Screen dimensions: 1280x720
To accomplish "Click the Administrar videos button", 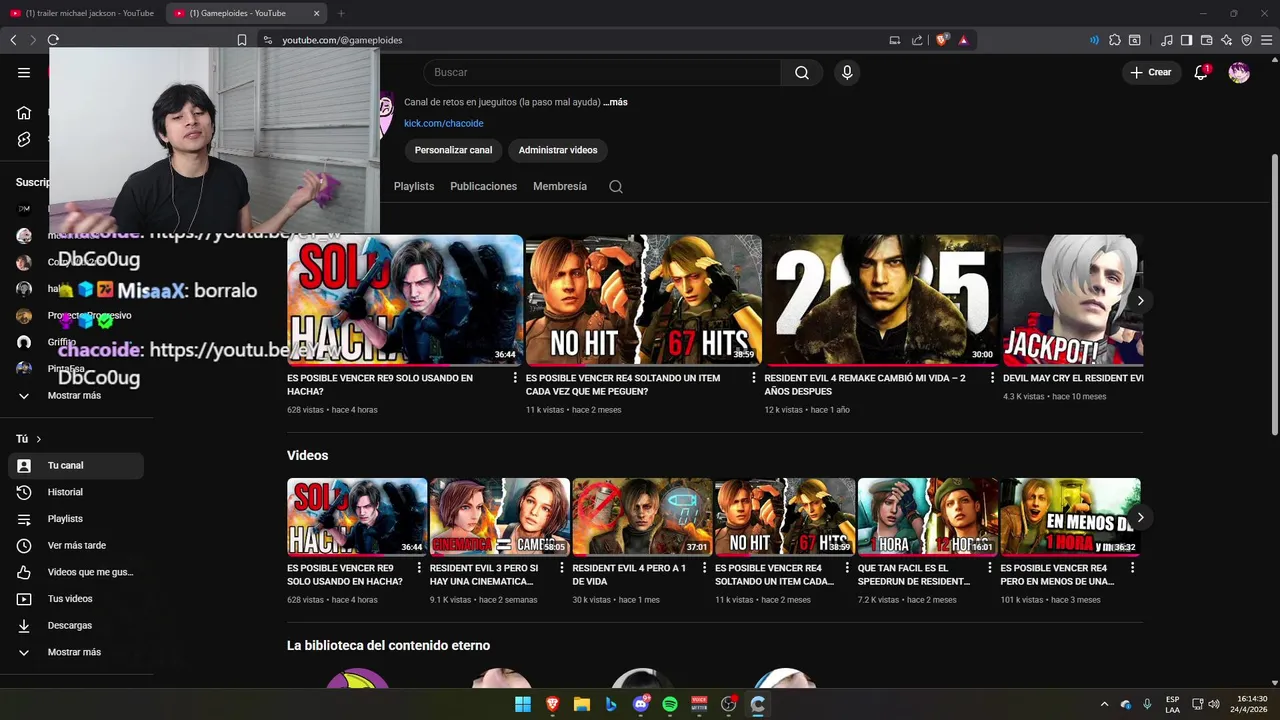I will pos(558,150).
